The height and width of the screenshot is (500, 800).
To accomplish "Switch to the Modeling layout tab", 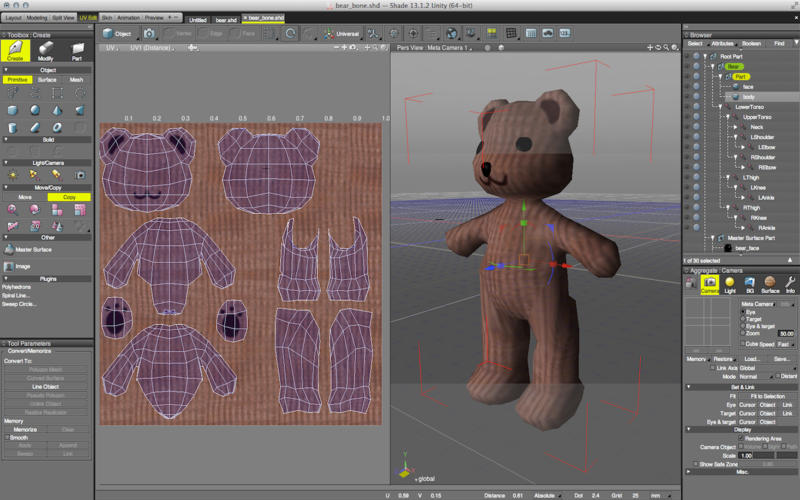I will (37, 18).
